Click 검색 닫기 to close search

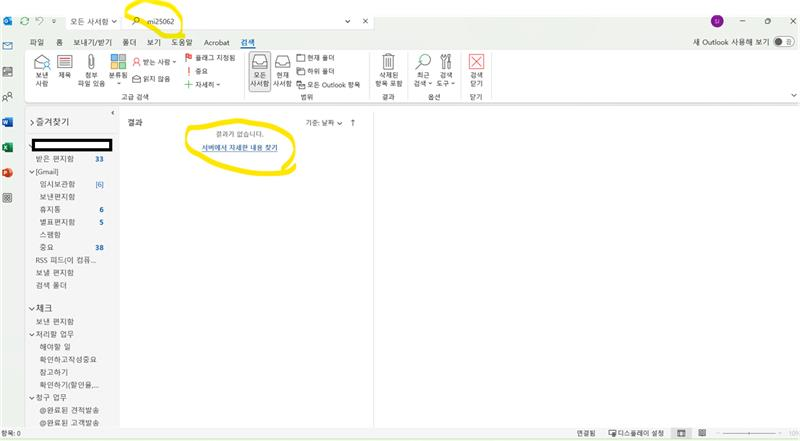click(476, 70)
